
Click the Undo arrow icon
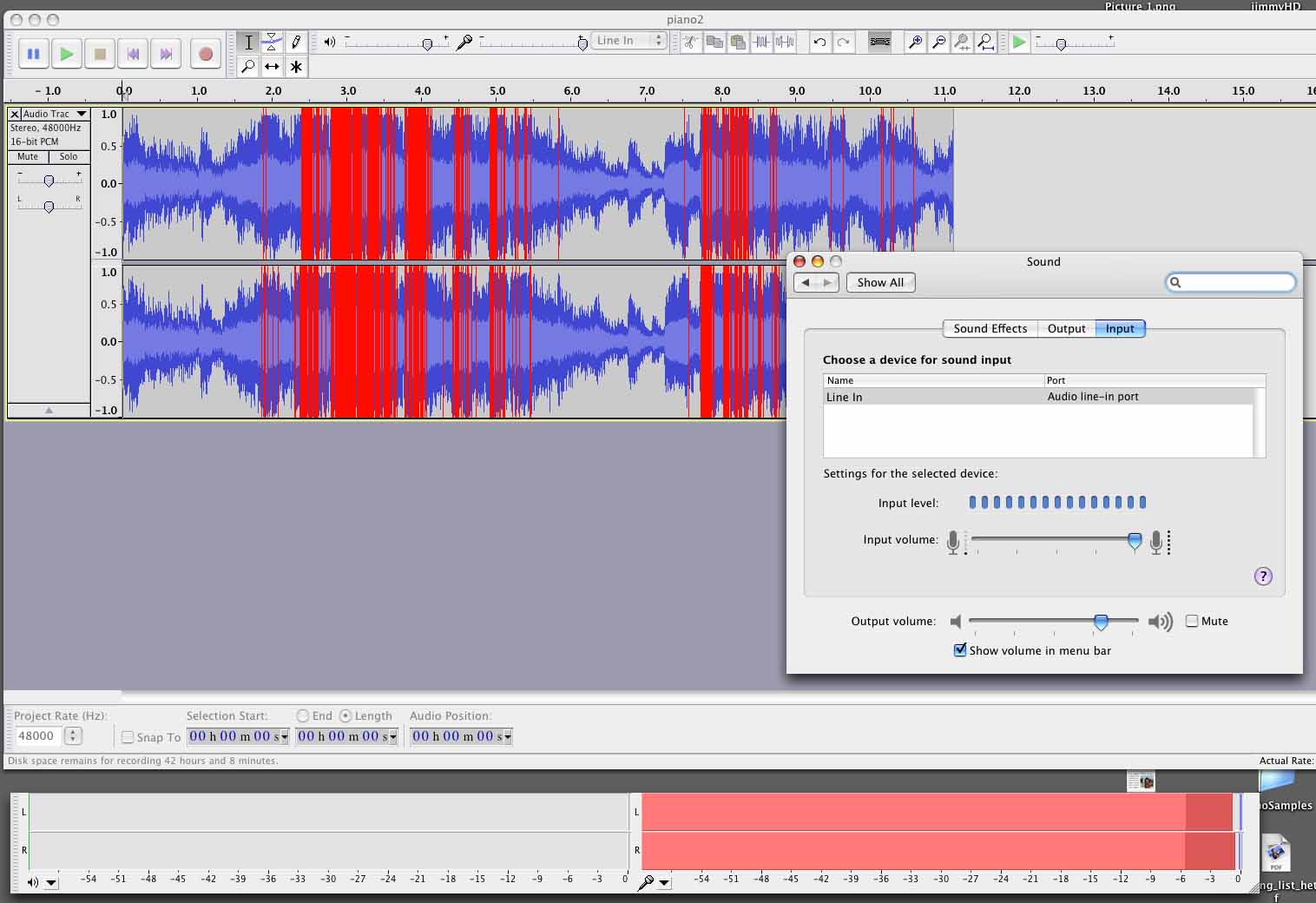(819, 42)
